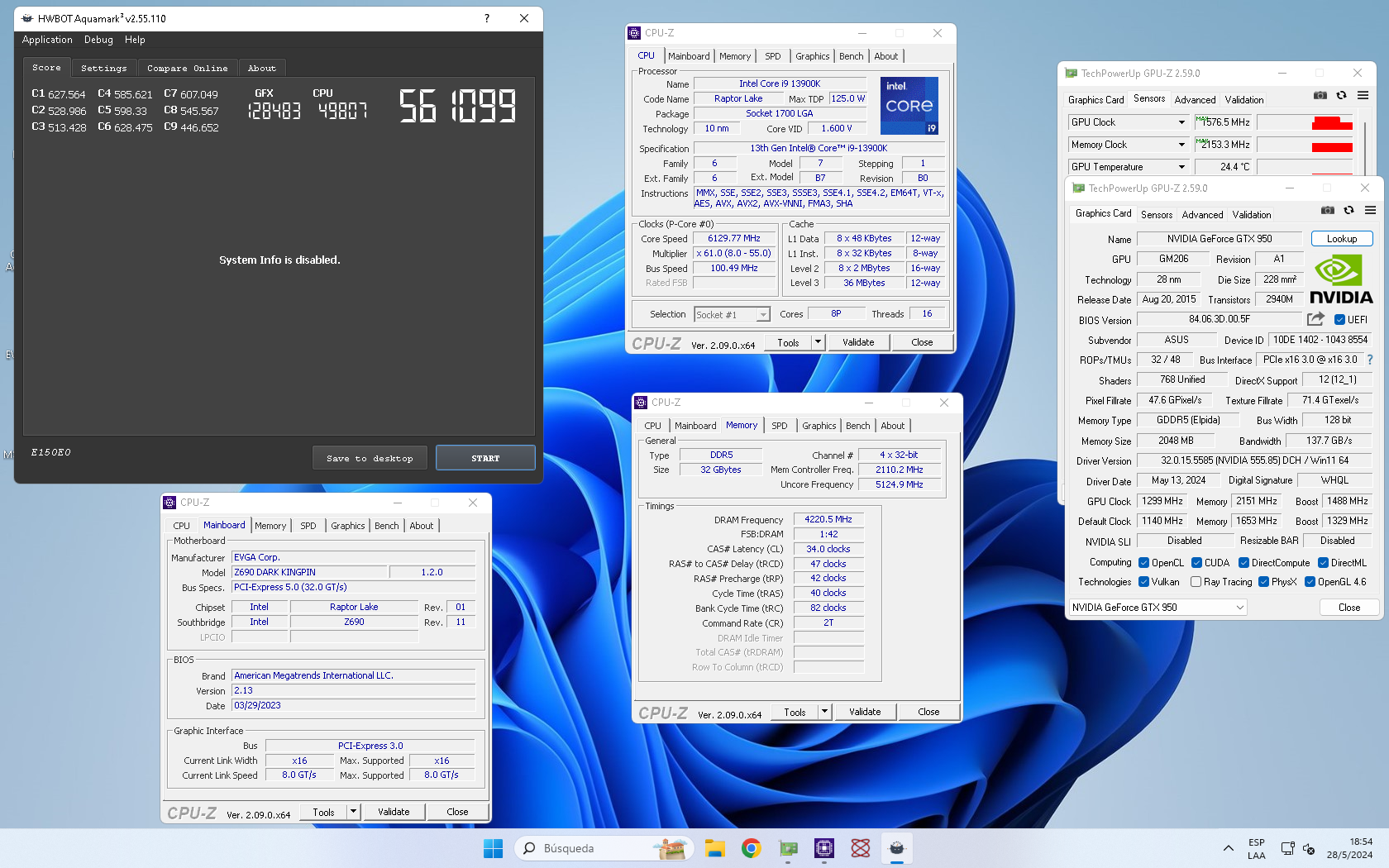This screenshot has height=868, width=1389.
Task: Click the GPU-Z Lookup button
Action: (1342, 239)
